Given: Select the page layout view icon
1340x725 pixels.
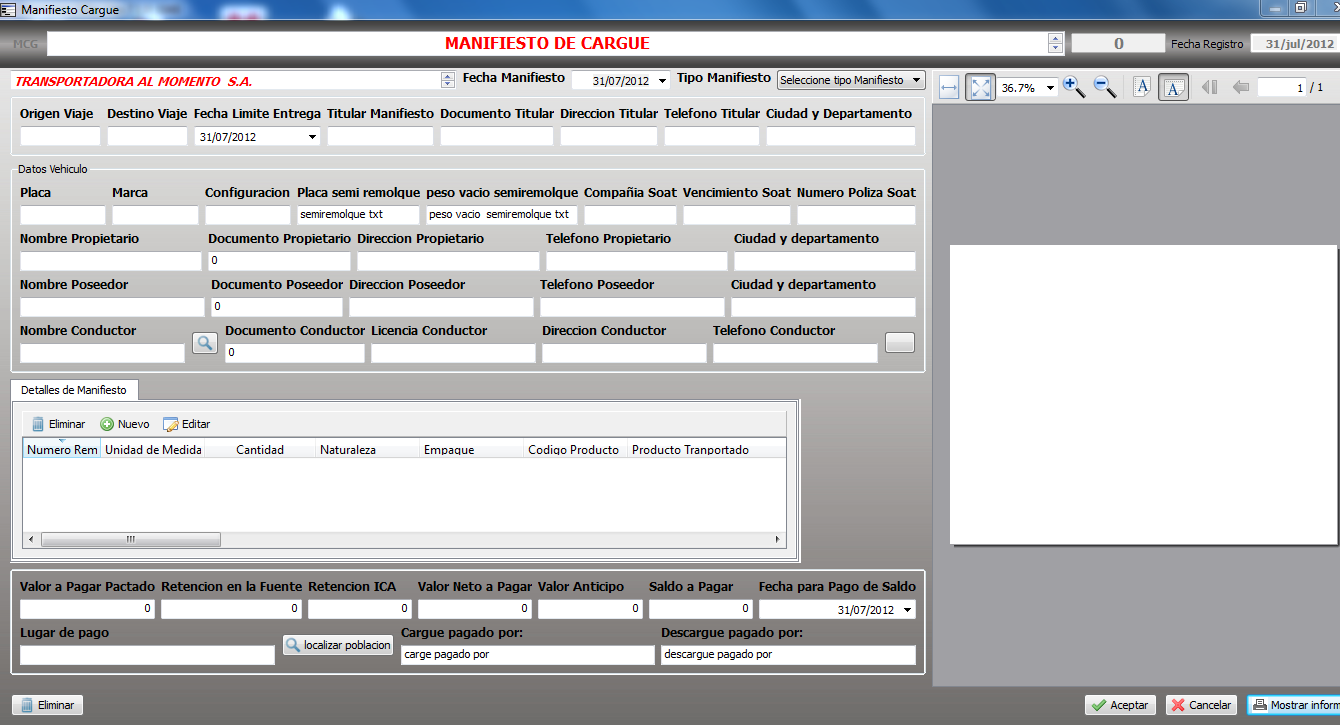Looking at the screenshot, I should (1173, 87).
